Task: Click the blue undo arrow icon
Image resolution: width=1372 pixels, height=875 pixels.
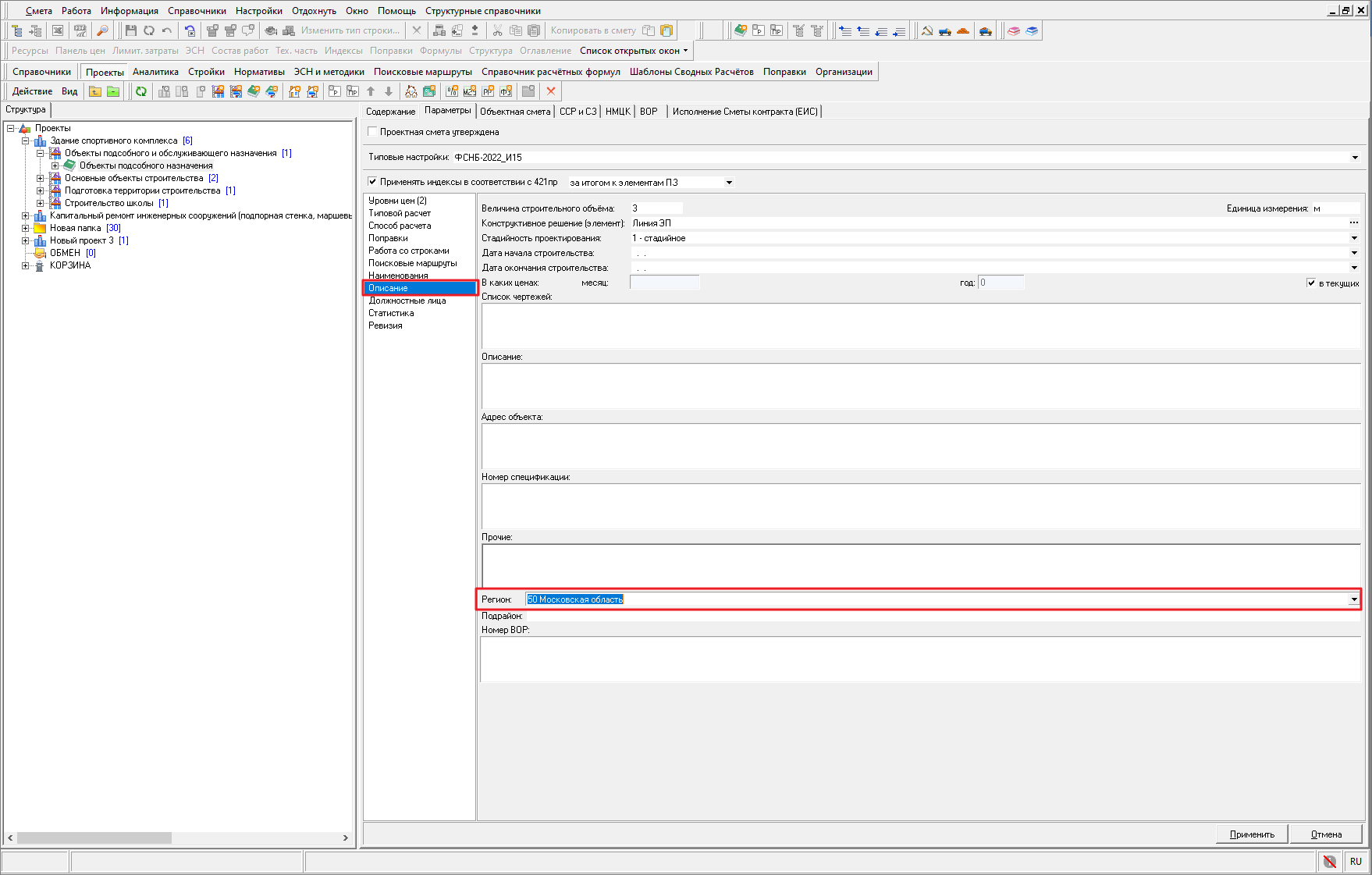Action: coord(190,30)
